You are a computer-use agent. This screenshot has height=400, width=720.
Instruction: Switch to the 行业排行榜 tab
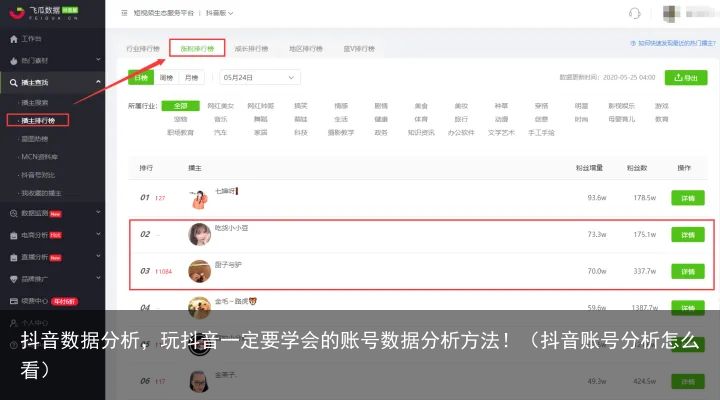point(143,48)
